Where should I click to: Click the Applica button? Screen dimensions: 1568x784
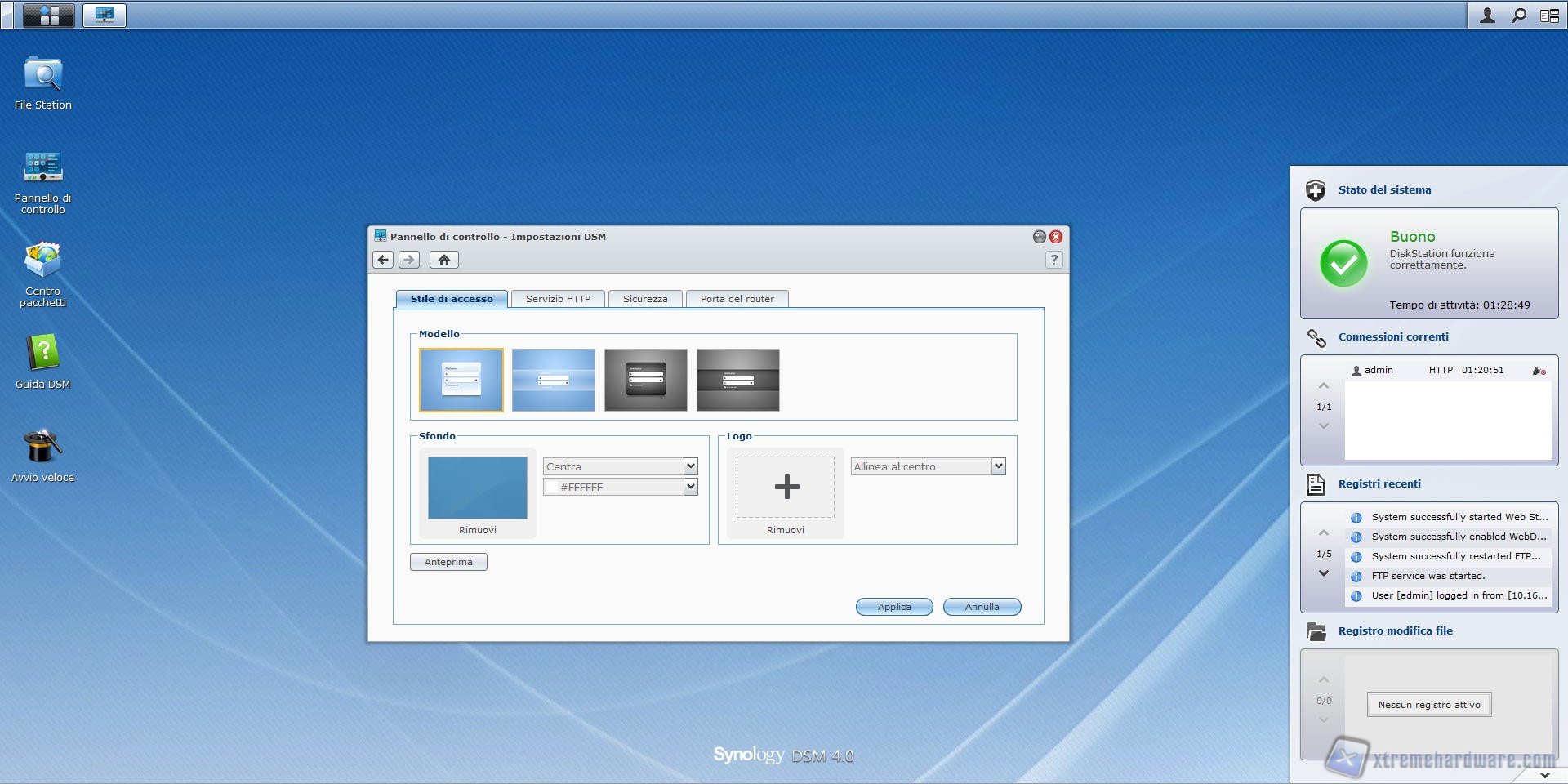pos(893,607)
